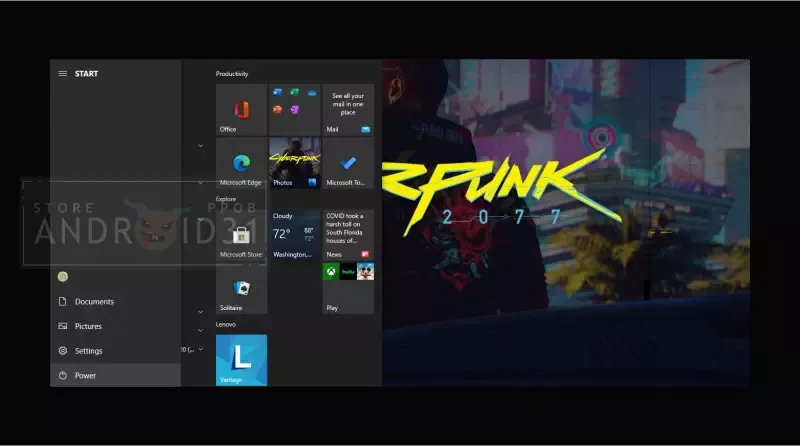Expand the app folder chevron next to "20 (..."
The image size is (800, 446).
(201, 350)
